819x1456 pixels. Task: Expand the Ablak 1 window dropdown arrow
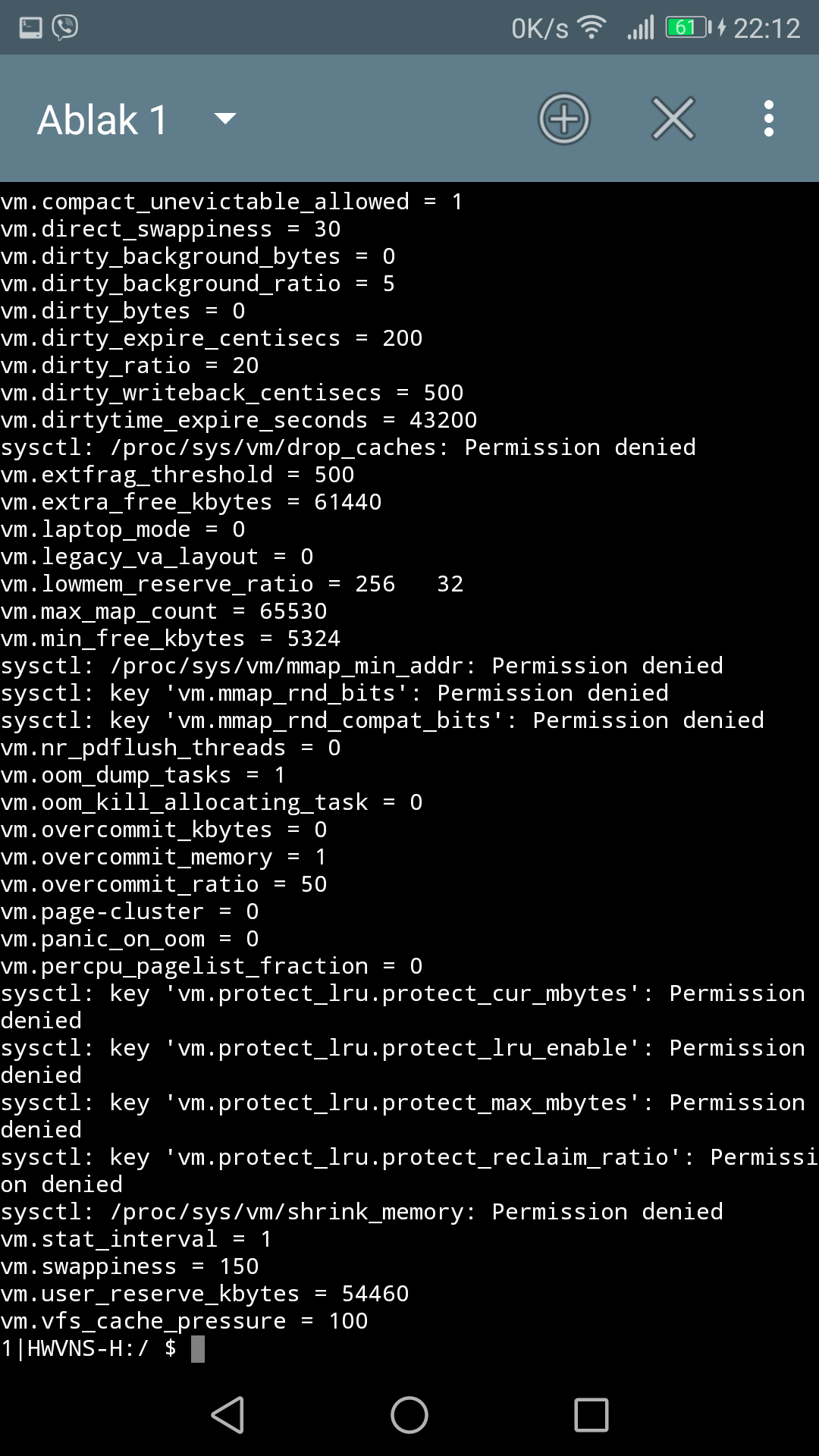click(225, 118)
